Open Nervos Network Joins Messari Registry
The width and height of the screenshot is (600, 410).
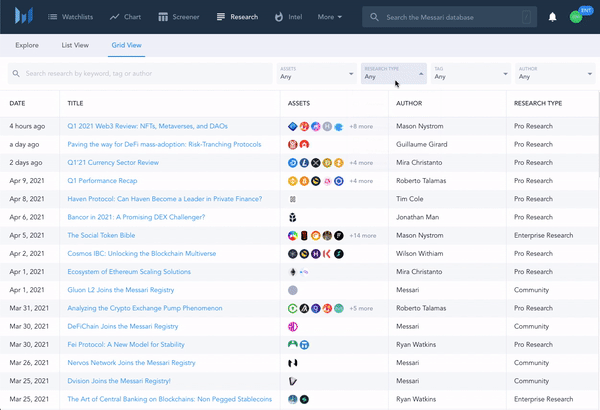[x=131, y=363]
